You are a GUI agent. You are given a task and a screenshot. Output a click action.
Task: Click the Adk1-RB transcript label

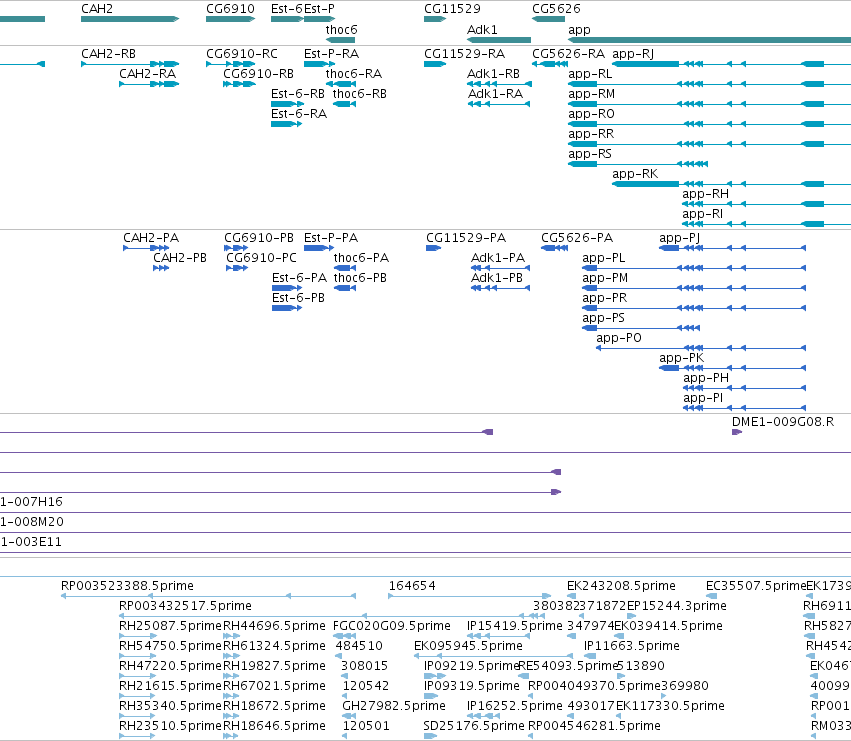pyautogui.click(x=493, y=74)
